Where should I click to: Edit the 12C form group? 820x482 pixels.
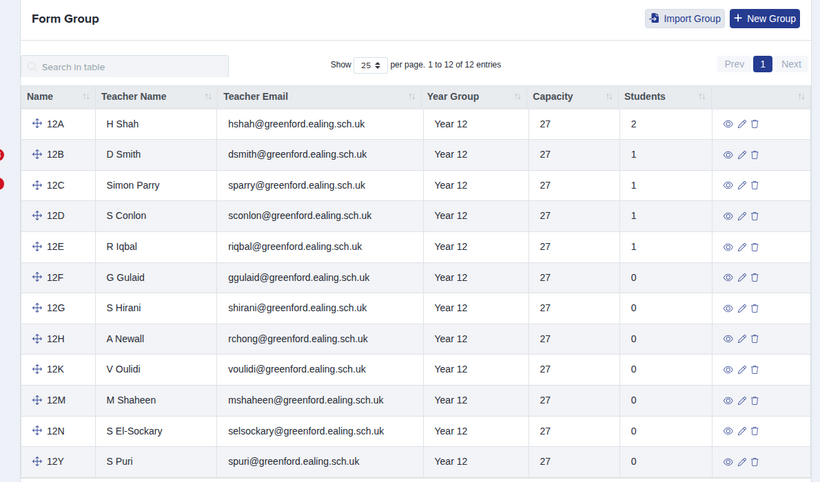click(742, 185)
